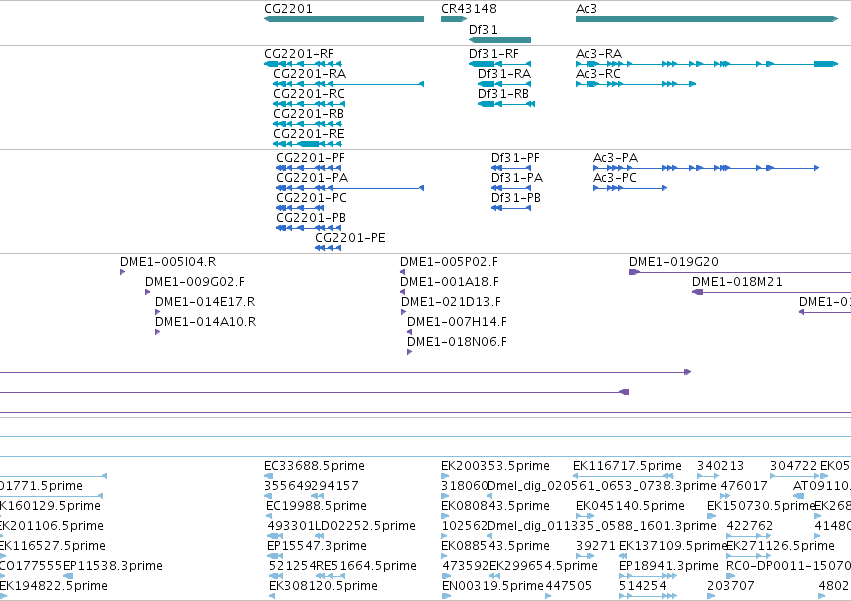Select EK201106.5prime EST
This screenshot has height=601, width=851.
(x=1, y=536)
